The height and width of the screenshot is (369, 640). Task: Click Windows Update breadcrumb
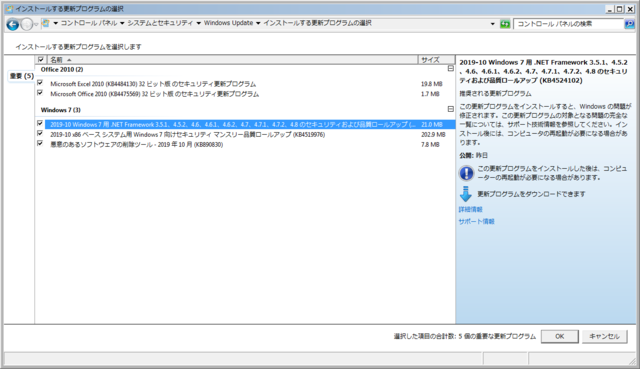[229, 23]
